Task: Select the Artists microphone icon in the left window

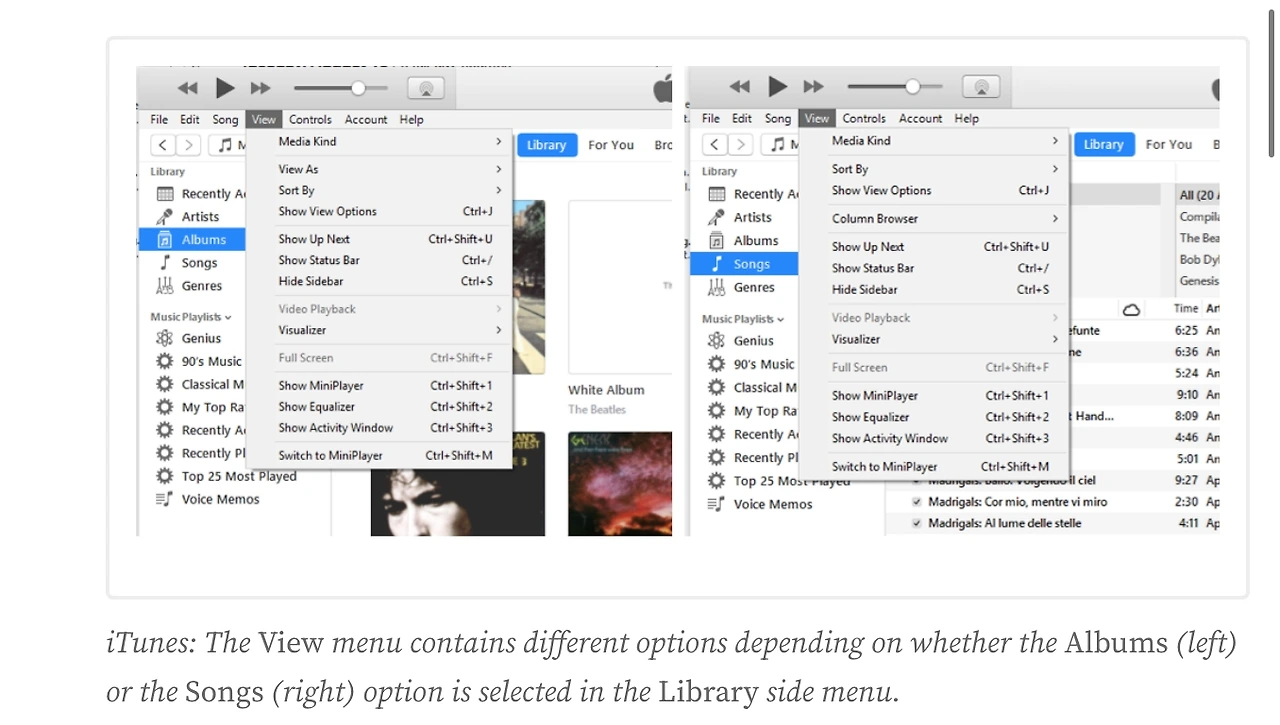Action: (165, 217)
